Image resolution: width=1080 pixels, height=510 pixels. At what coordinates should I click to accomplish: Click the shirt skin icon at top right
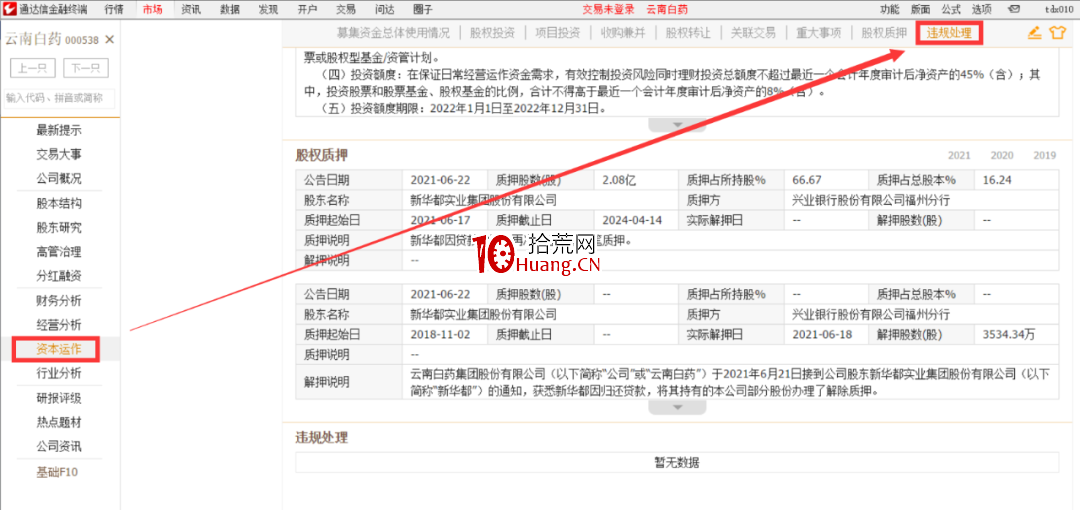point(1057,33)
